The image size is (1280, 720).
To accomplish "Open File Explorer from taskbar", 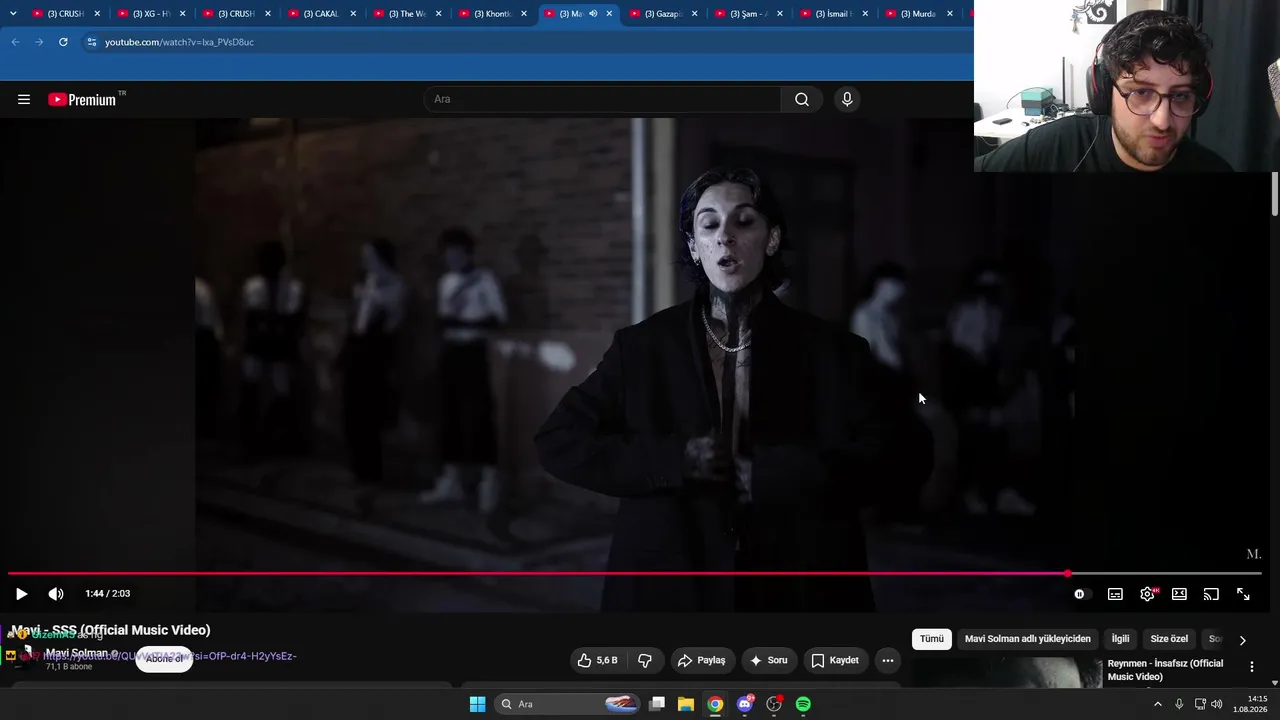I will click(686, 704).
